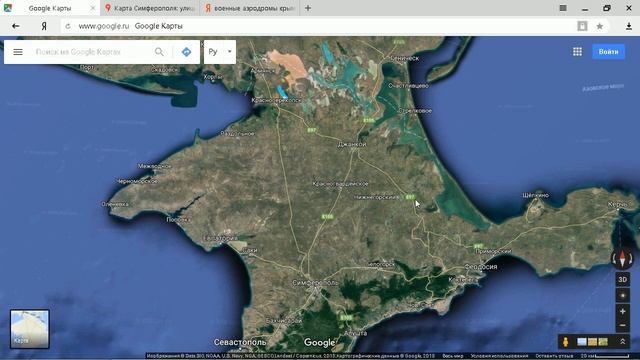Click the Щёлкино label on map

(x=536, y=195)
